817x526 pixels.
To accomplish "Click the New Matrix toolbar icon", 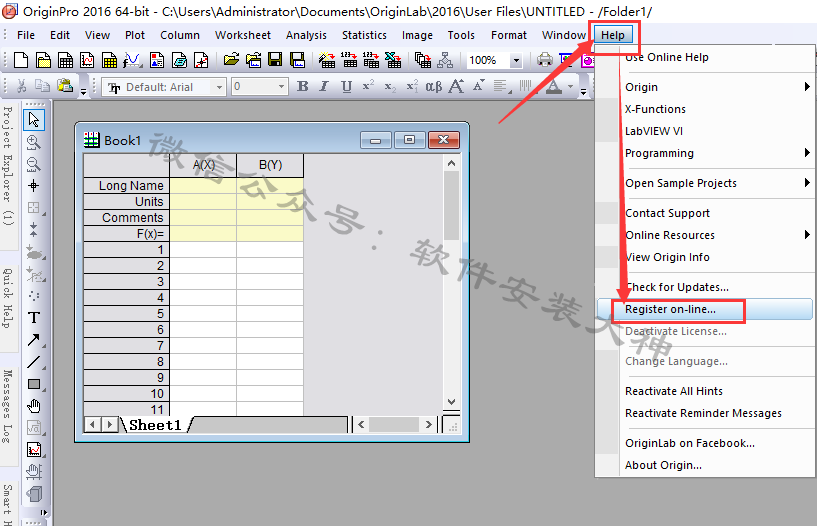I will (109, 60).
